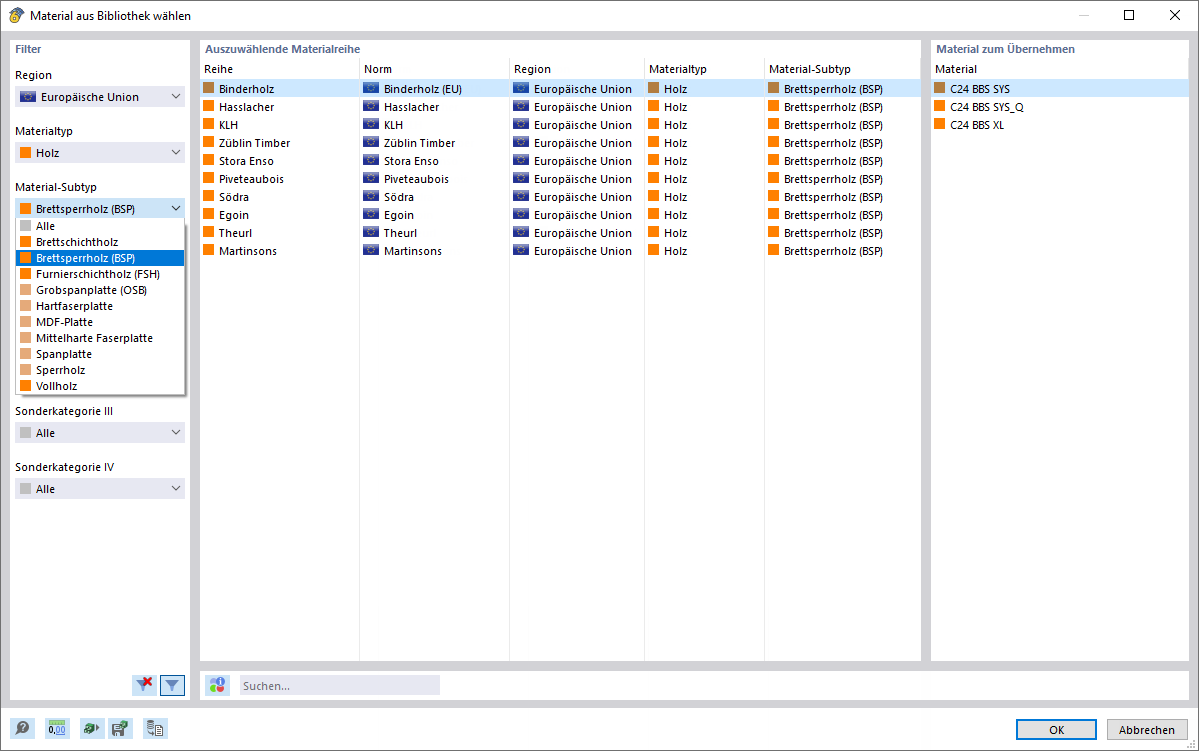Select material C24 BBS XL
This screenshot has height=751, width=1199.
tap(1059, 125)
